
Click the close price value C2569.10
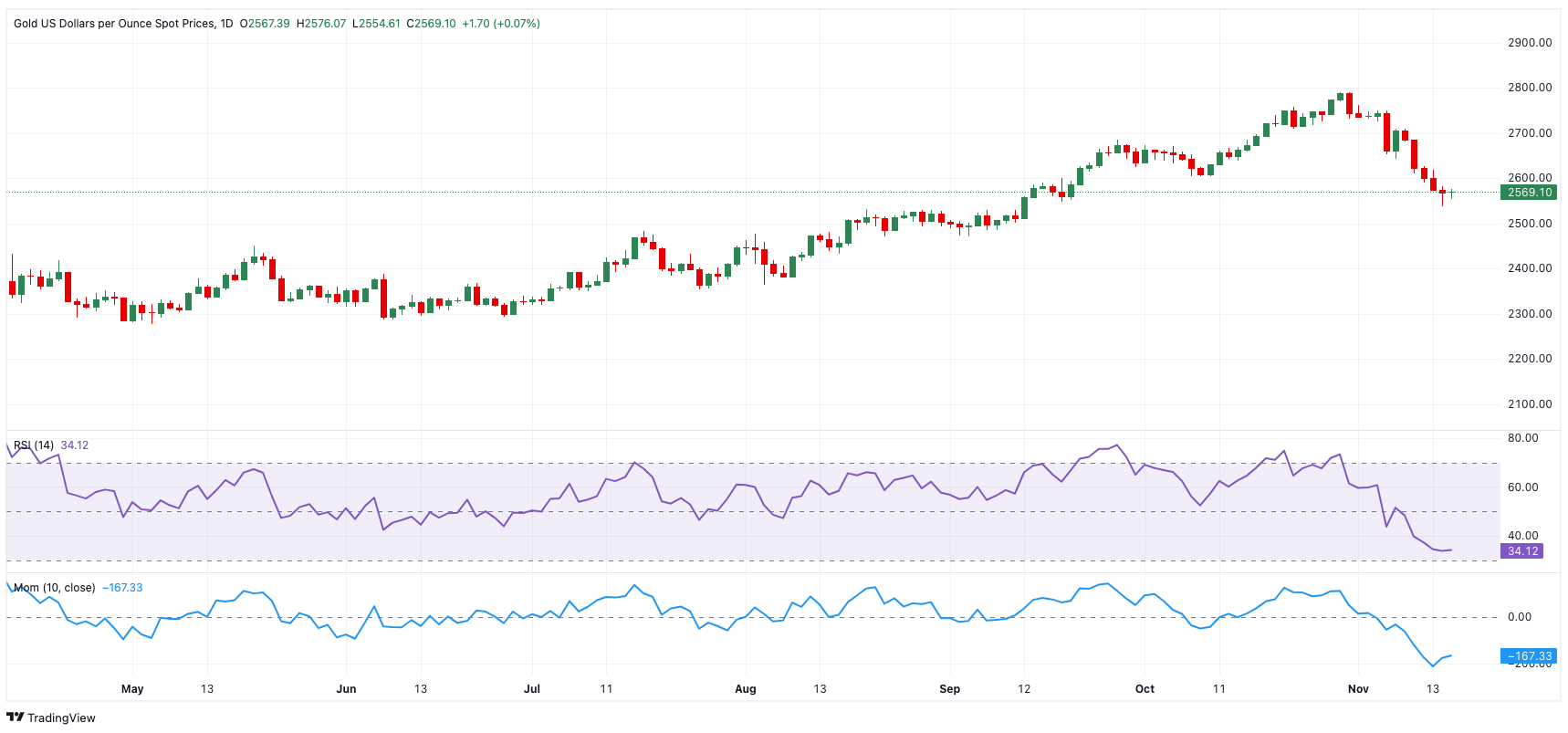tap(431, 24)
